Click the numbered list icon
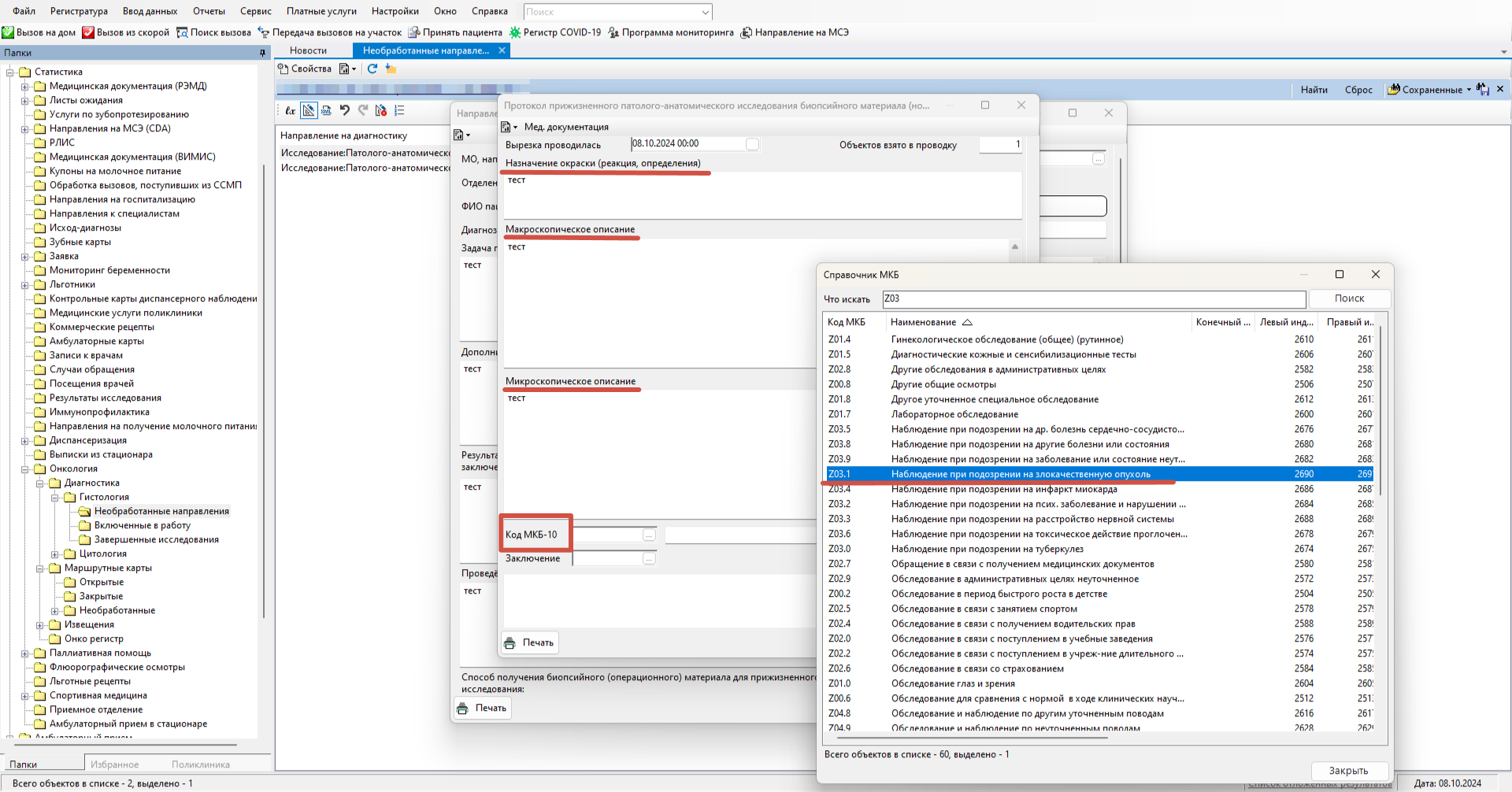1512x792 pixels. [x=399, y=110]
